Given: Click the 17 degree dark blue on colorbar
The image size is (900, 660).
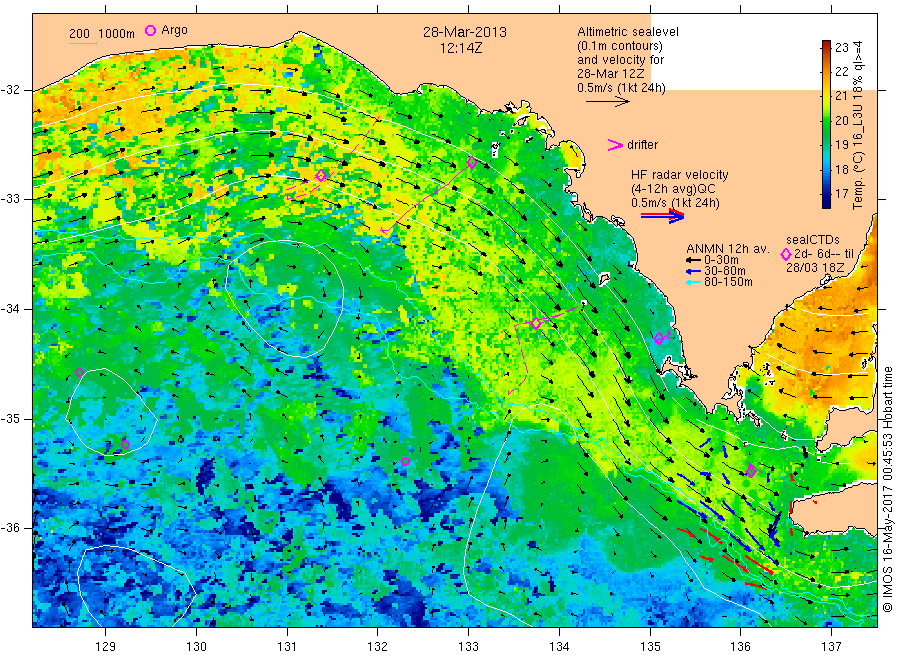Looking at the screenshot, I should (x=826, y=193).
